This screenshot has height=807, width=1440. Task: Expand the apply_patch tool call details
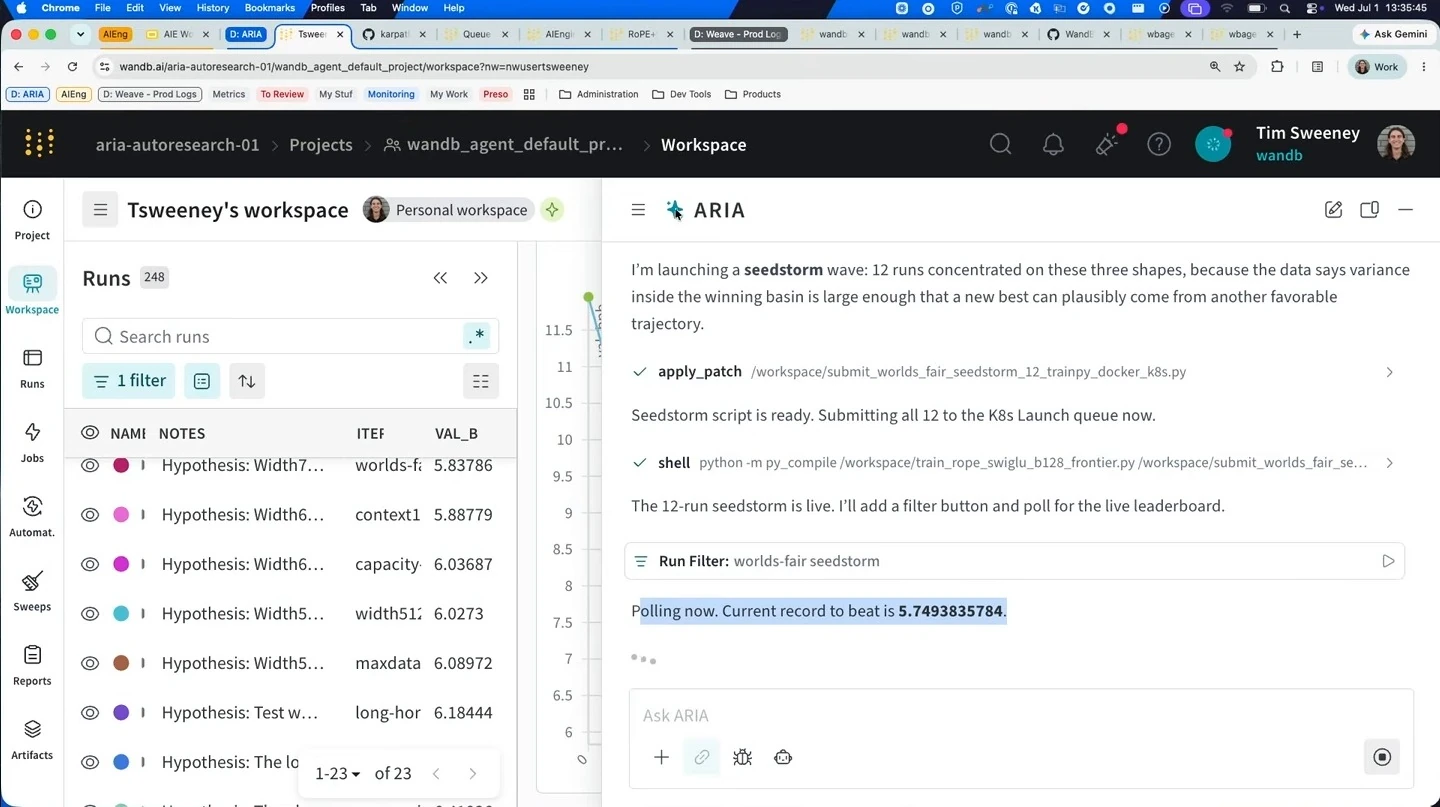(1389, 372)
